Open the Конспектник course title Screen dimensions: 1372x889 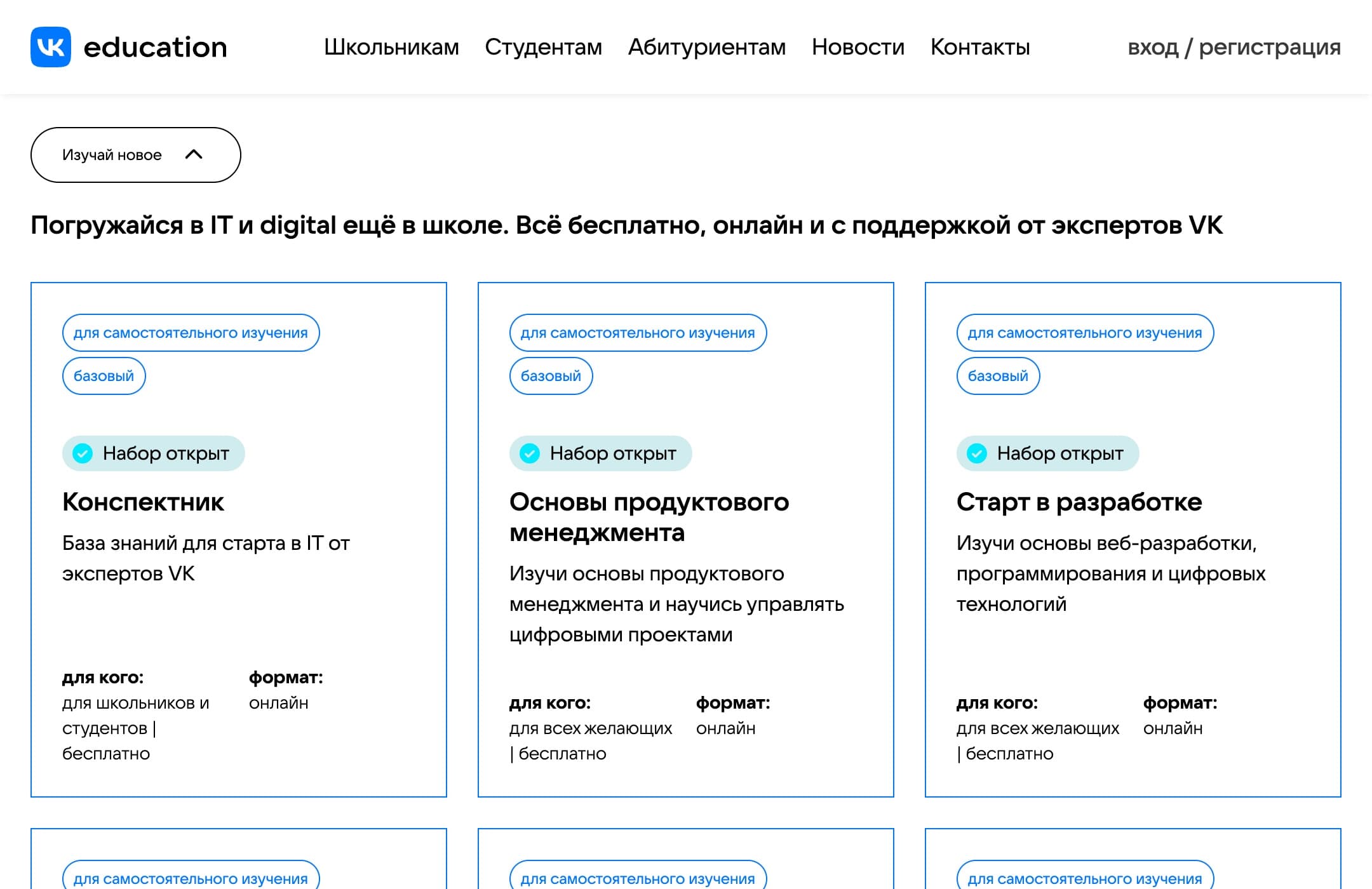click(143, 502)
